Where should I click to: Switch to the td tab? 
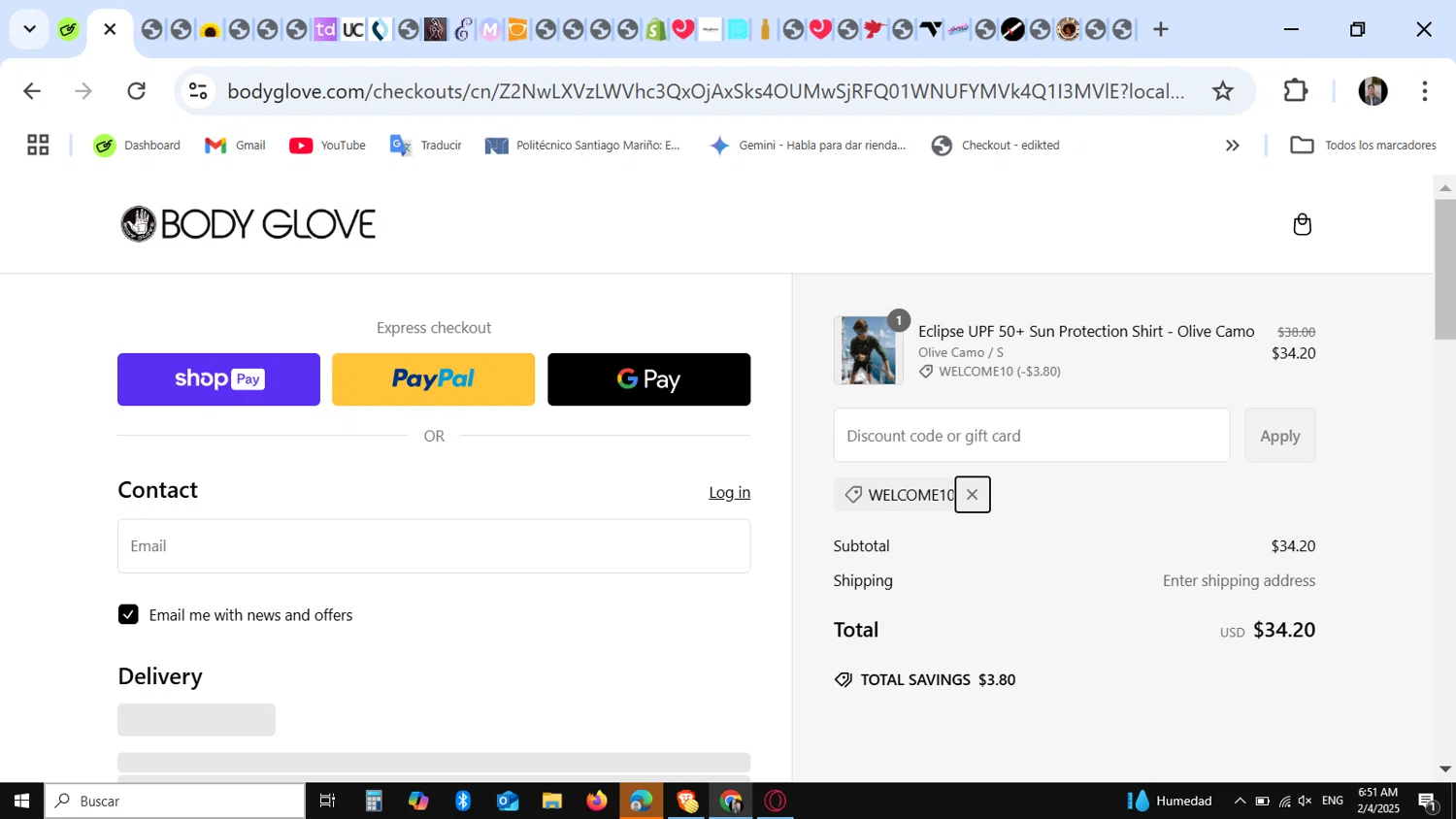click(325, 29)
